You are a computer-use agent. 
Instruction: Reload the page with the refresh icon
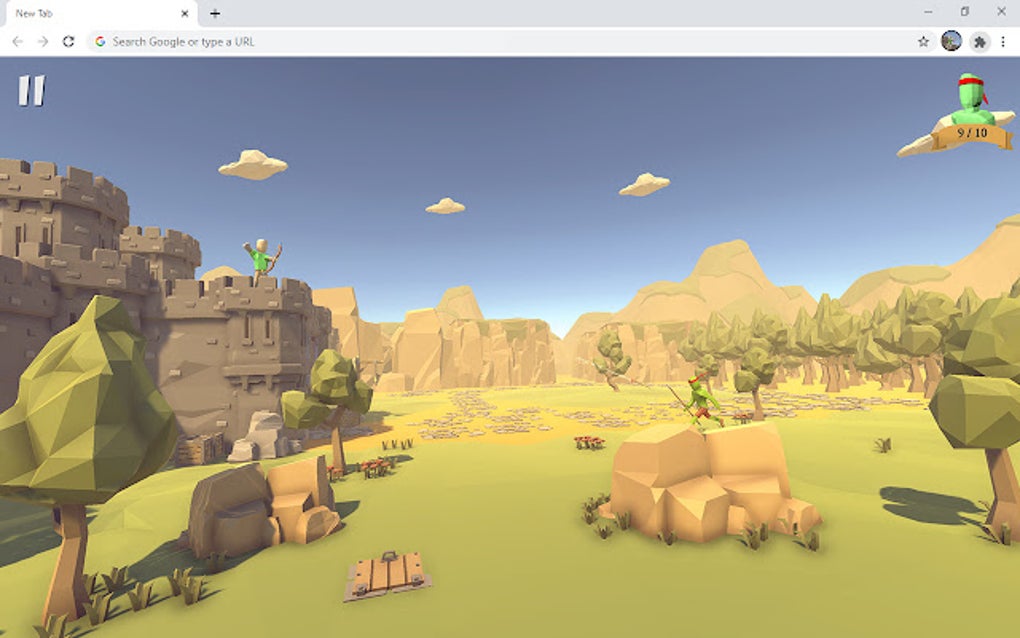click(66, 42)
